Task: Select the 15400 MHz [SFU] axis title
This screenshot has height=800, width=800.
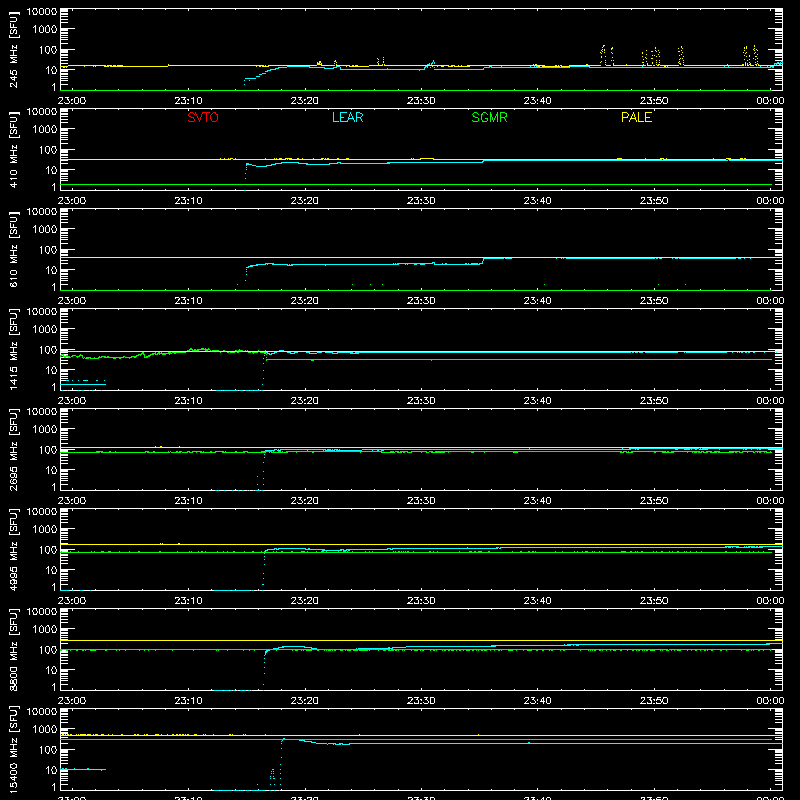Action: (14, 749)
